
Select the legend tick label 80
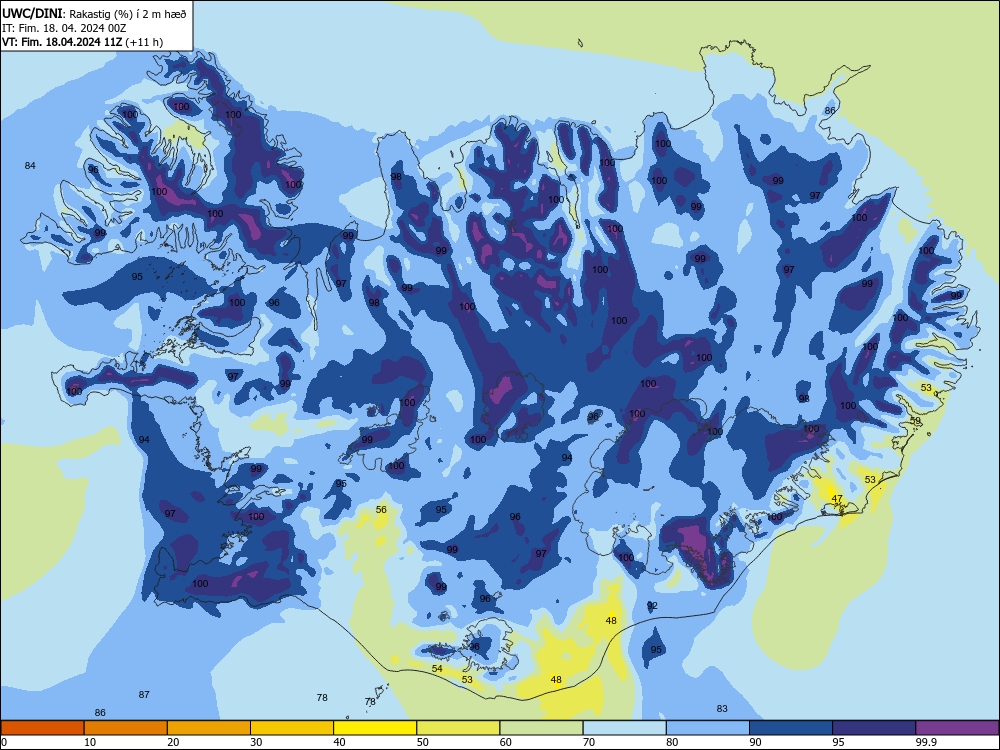tap(672, 742)
